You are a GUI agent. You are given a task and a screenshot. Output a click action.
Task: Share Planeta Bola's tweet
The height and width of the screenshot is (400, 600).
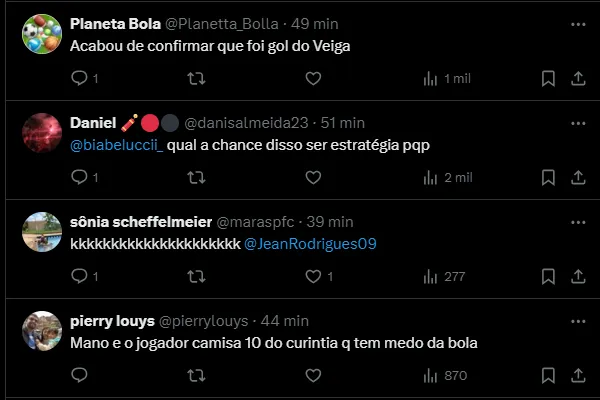pyautogui.click(x=578, y=78)
